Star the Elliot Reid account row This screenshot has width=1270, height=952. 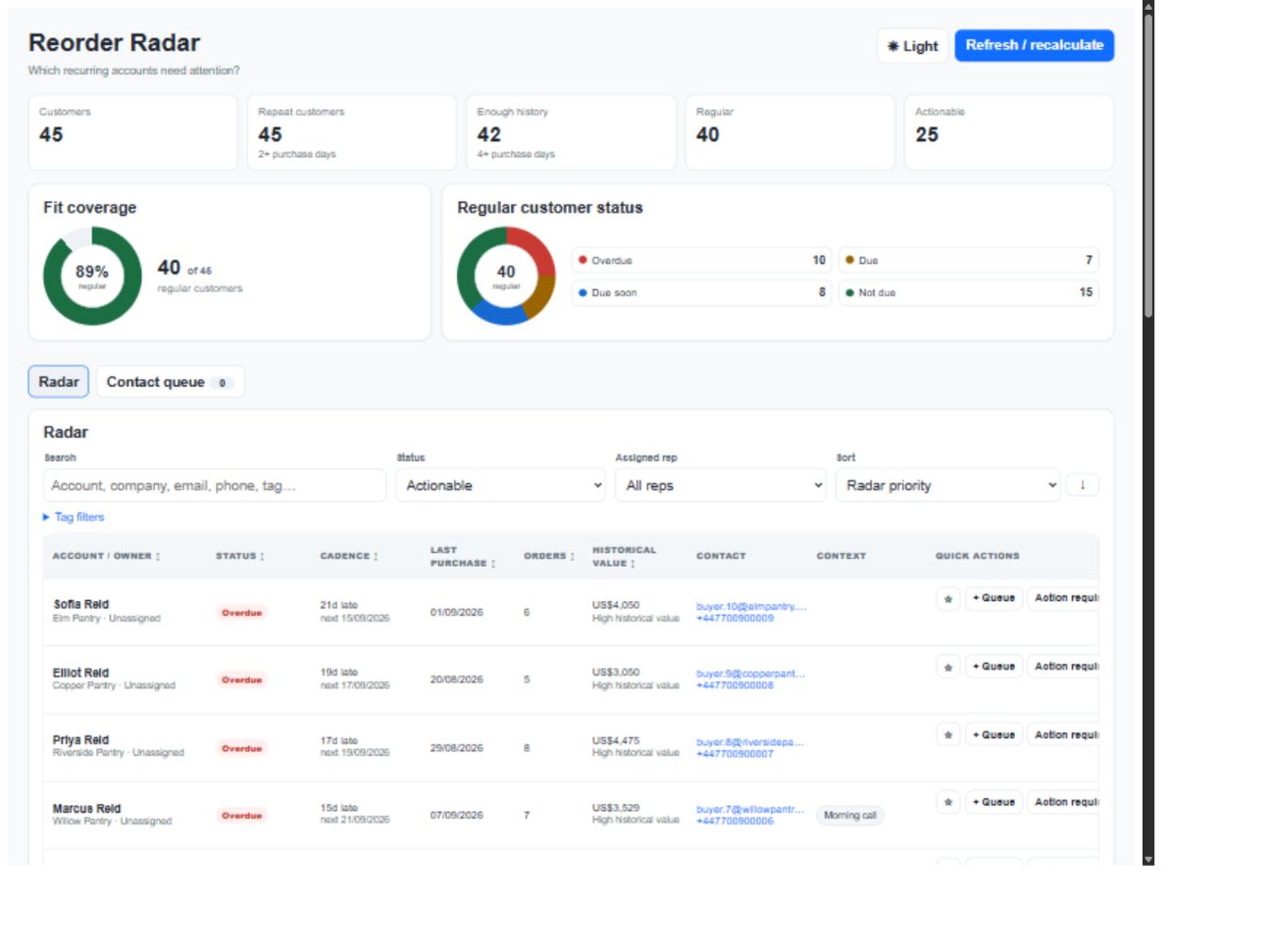(x=947, y=667)
